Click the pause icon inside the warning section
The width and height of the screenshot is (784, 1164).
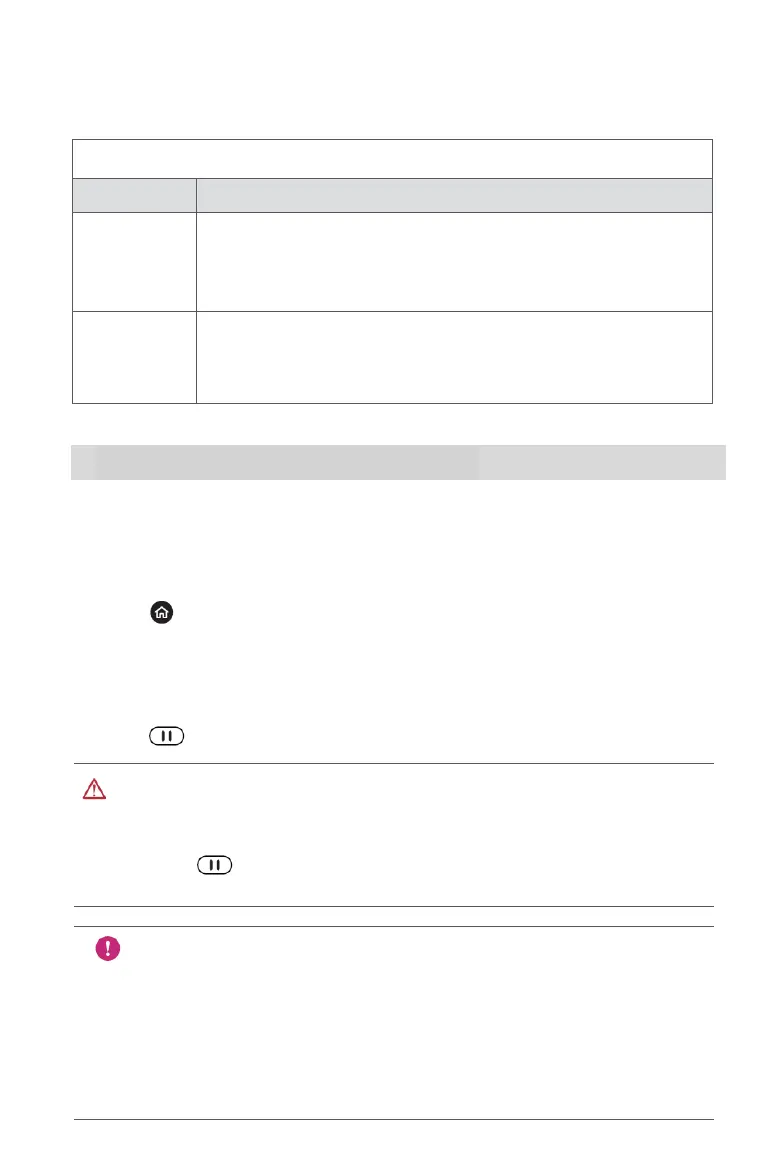215,865
